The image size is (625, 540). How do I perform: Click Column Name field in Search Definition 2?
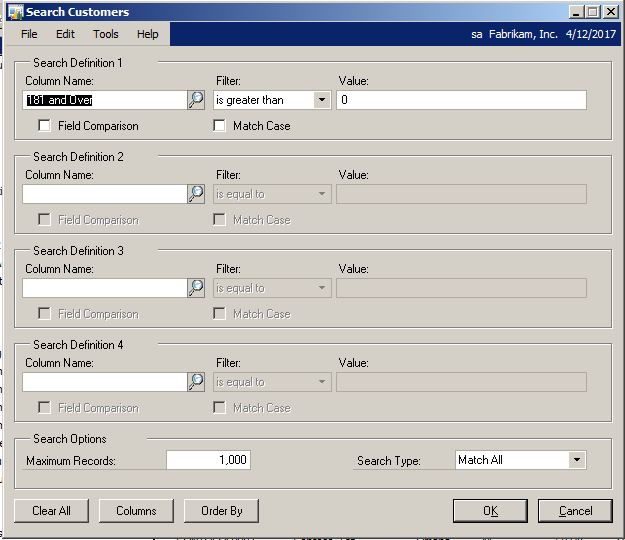click(x=105, y=194)
